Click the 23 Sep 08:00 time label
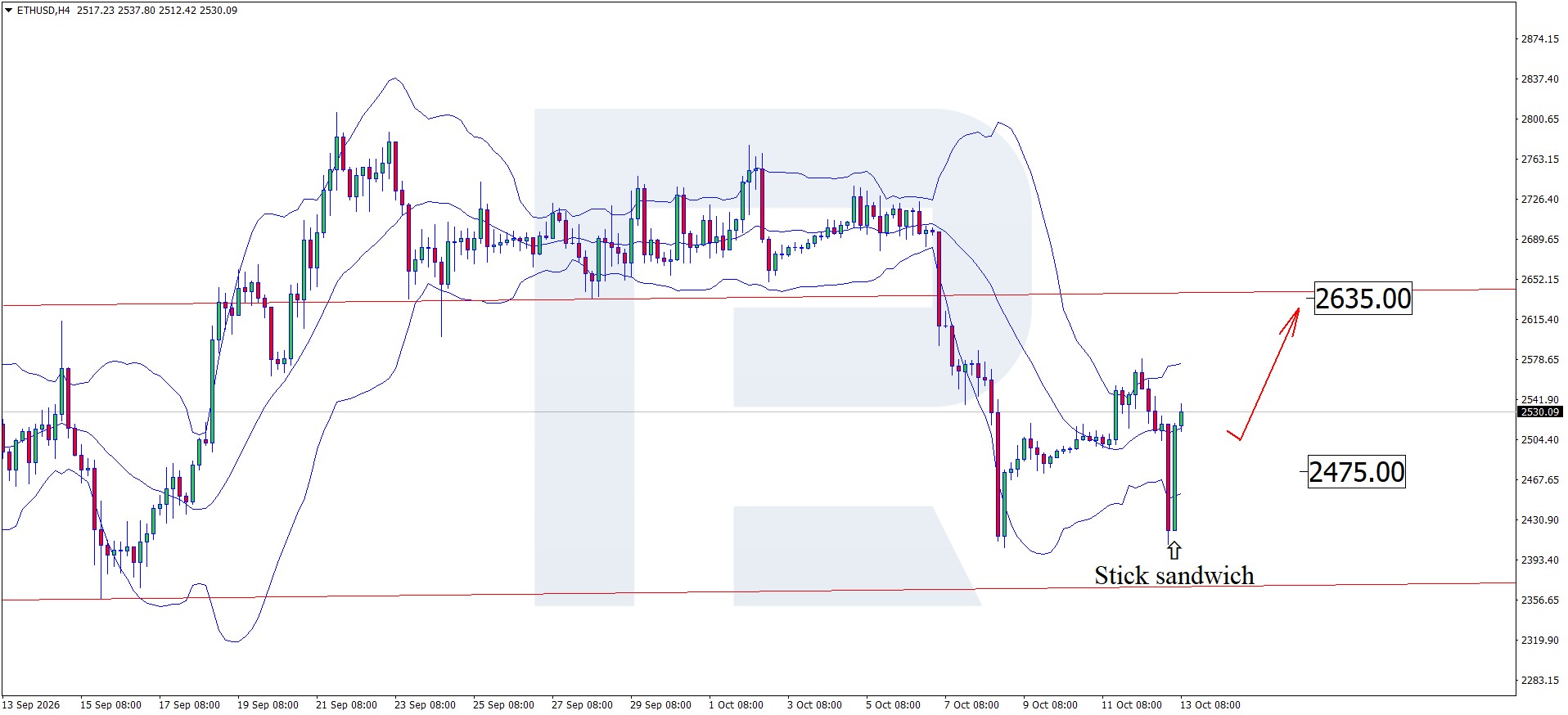 pyautogui.click(x=425, y=705)
